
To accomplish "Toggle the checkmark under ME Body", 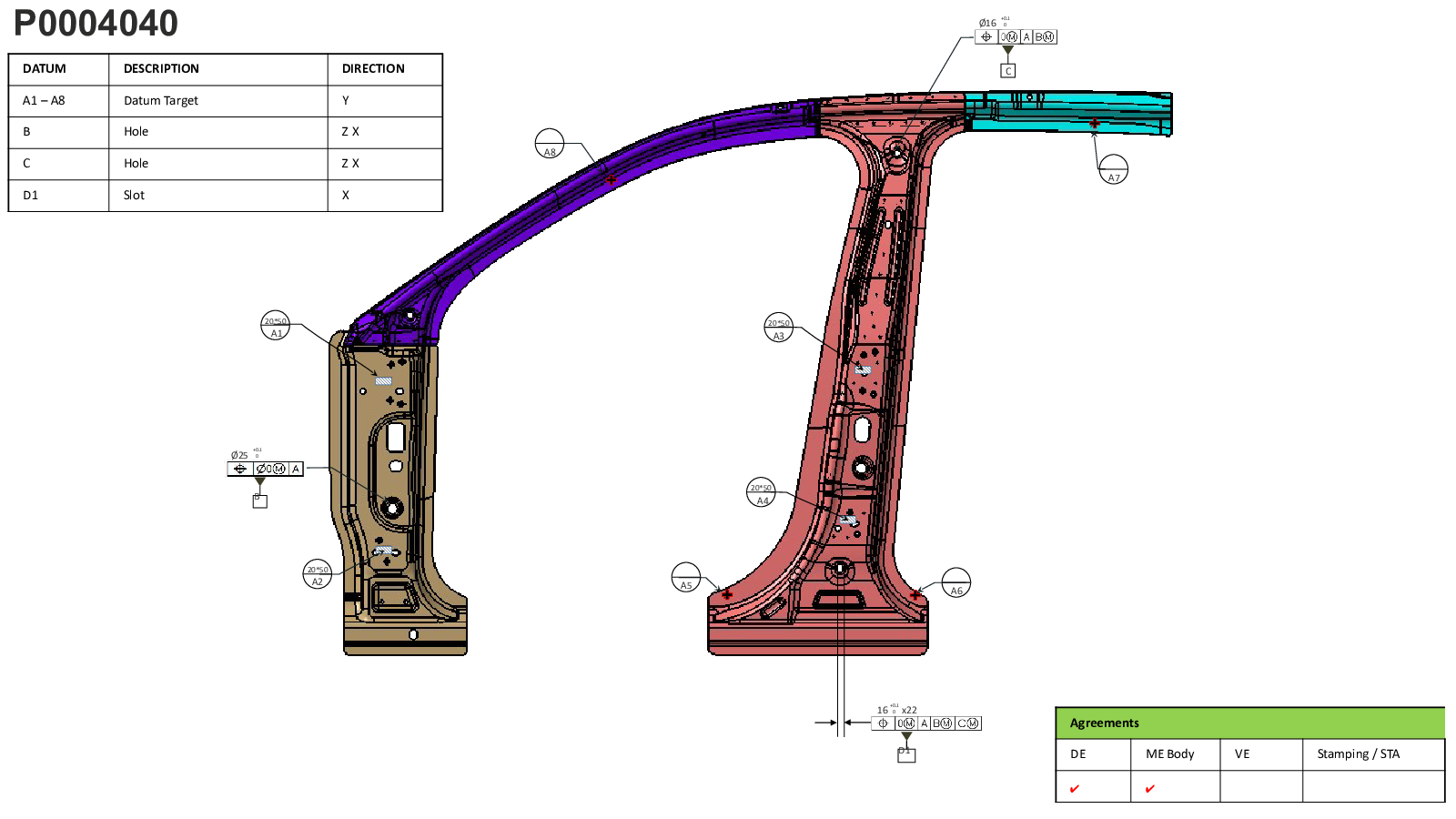I will pos(1149,789).
